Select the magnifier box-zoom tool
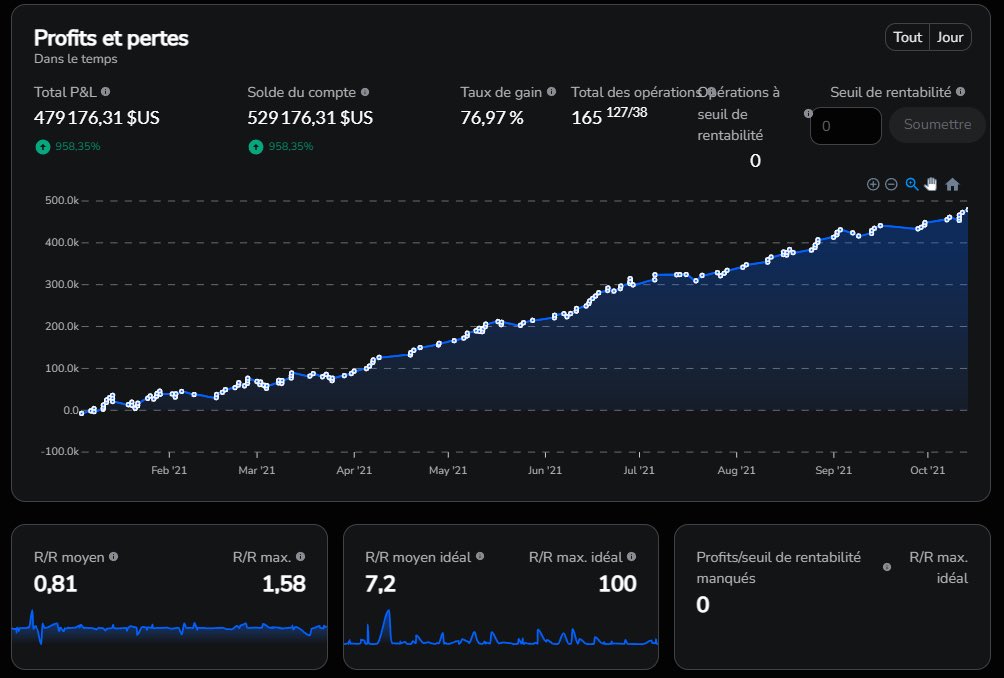This screenshot has width=1004, height=678. coord(911,184)
